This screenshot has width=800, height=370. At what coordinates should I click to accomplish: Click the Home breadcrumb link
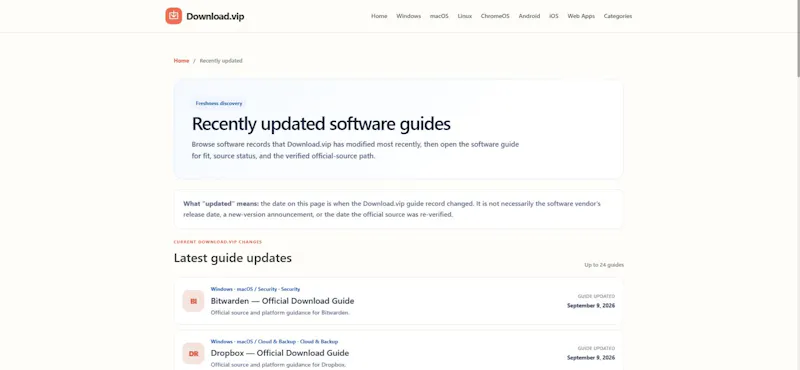pyautogui.click(x=181, y=61)
